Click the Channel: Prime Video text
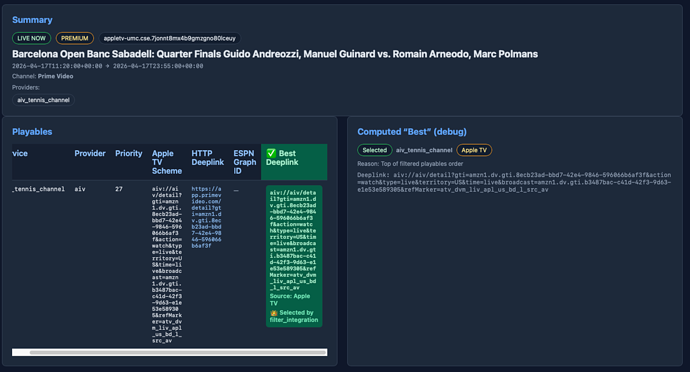690x372 pixels. [x=43, y=76]
